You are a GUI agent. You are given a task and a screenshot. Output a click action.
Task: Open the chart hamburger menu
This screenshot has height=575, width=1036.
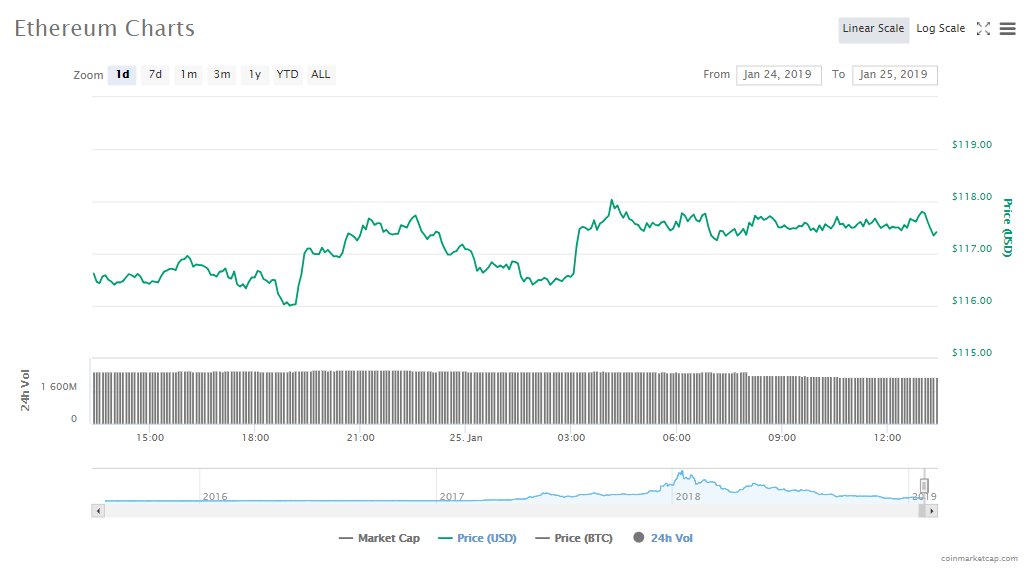1007,29
